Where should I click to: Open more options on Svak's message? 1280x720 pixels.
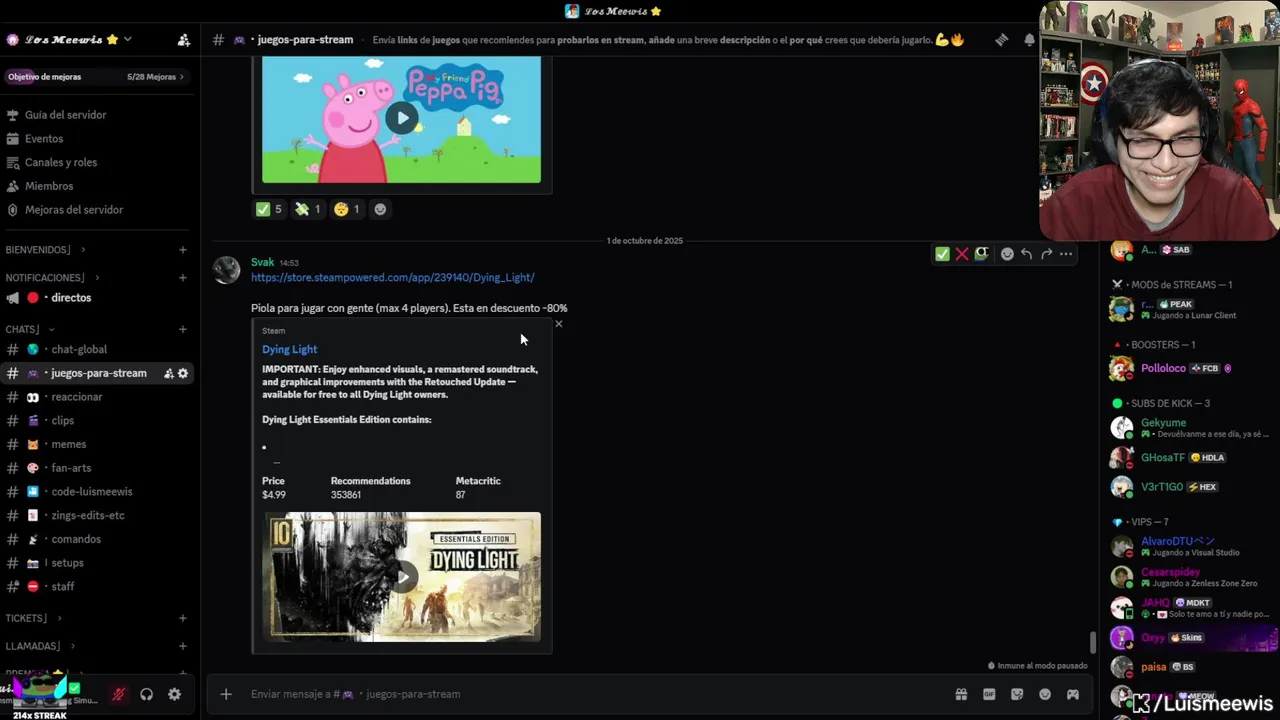click(1066, 254)
